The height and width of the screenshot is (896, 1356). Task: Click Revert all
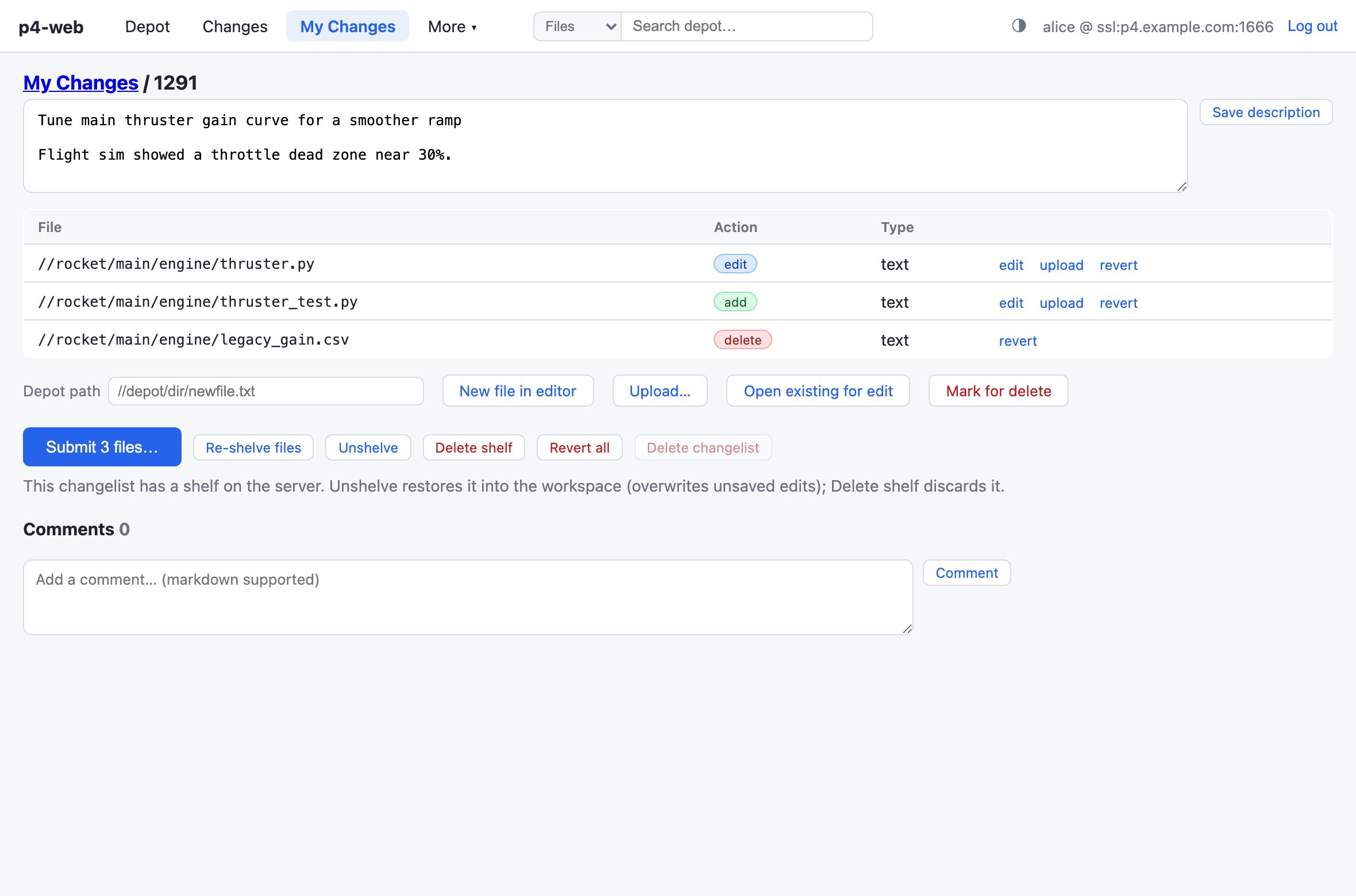tap(579, 447)
